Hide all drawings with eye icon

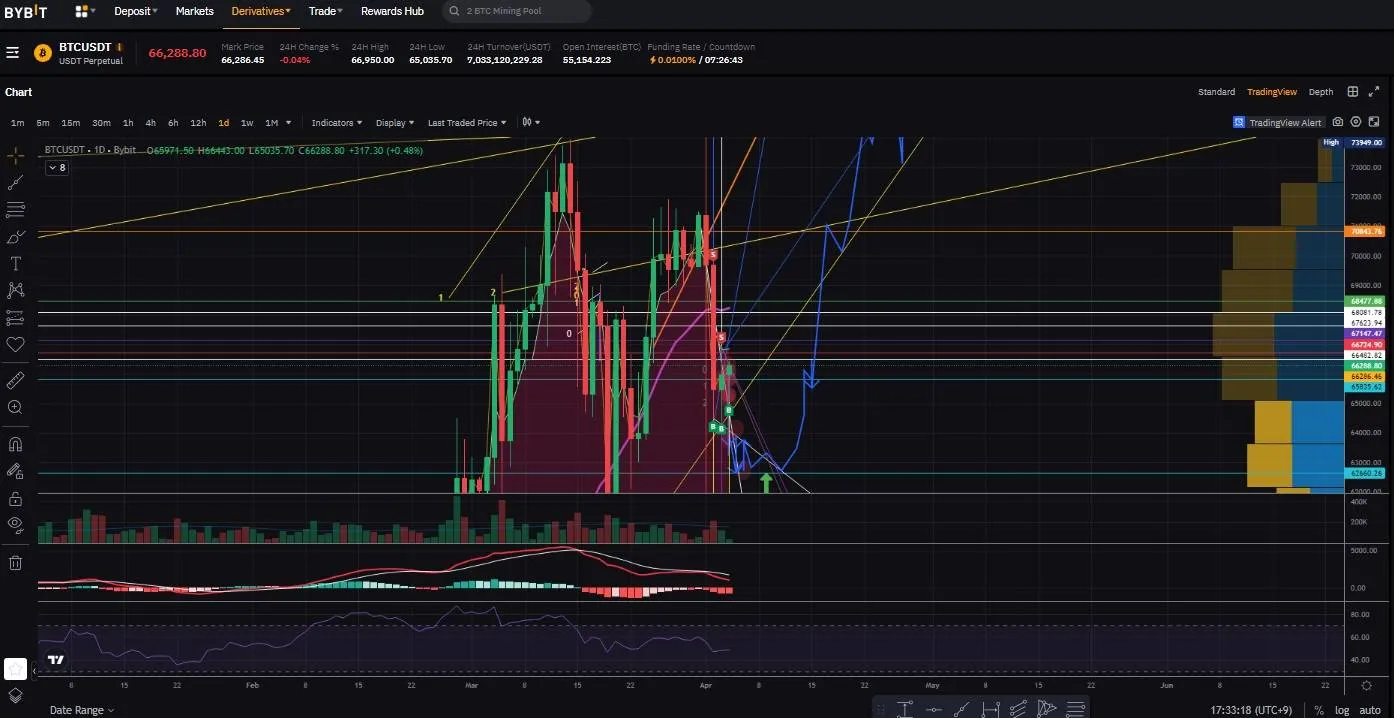click(x=16, y=524)
